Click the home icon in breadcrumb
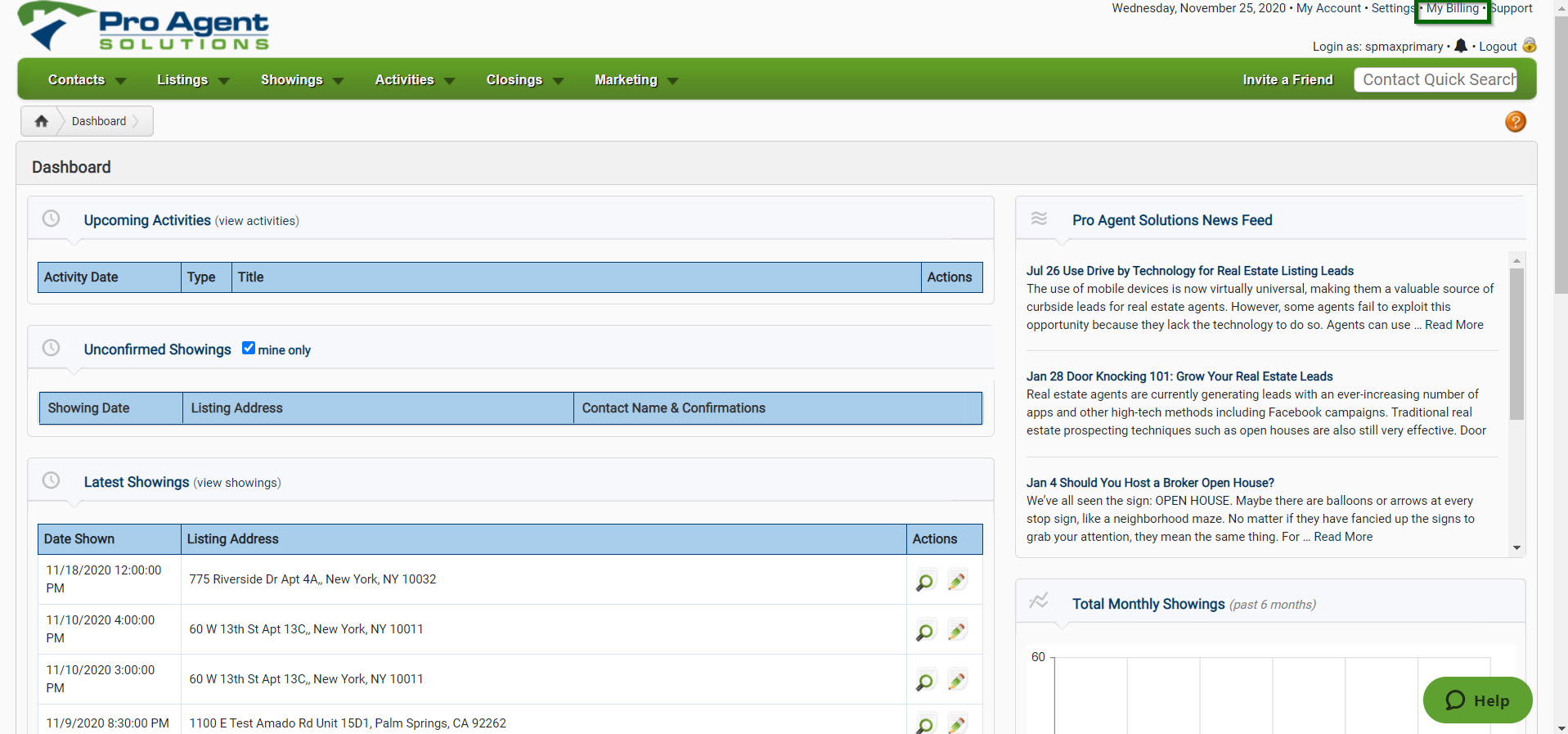Image resolution: width=1568 pixels, height=734 pixels. [41, 121]
